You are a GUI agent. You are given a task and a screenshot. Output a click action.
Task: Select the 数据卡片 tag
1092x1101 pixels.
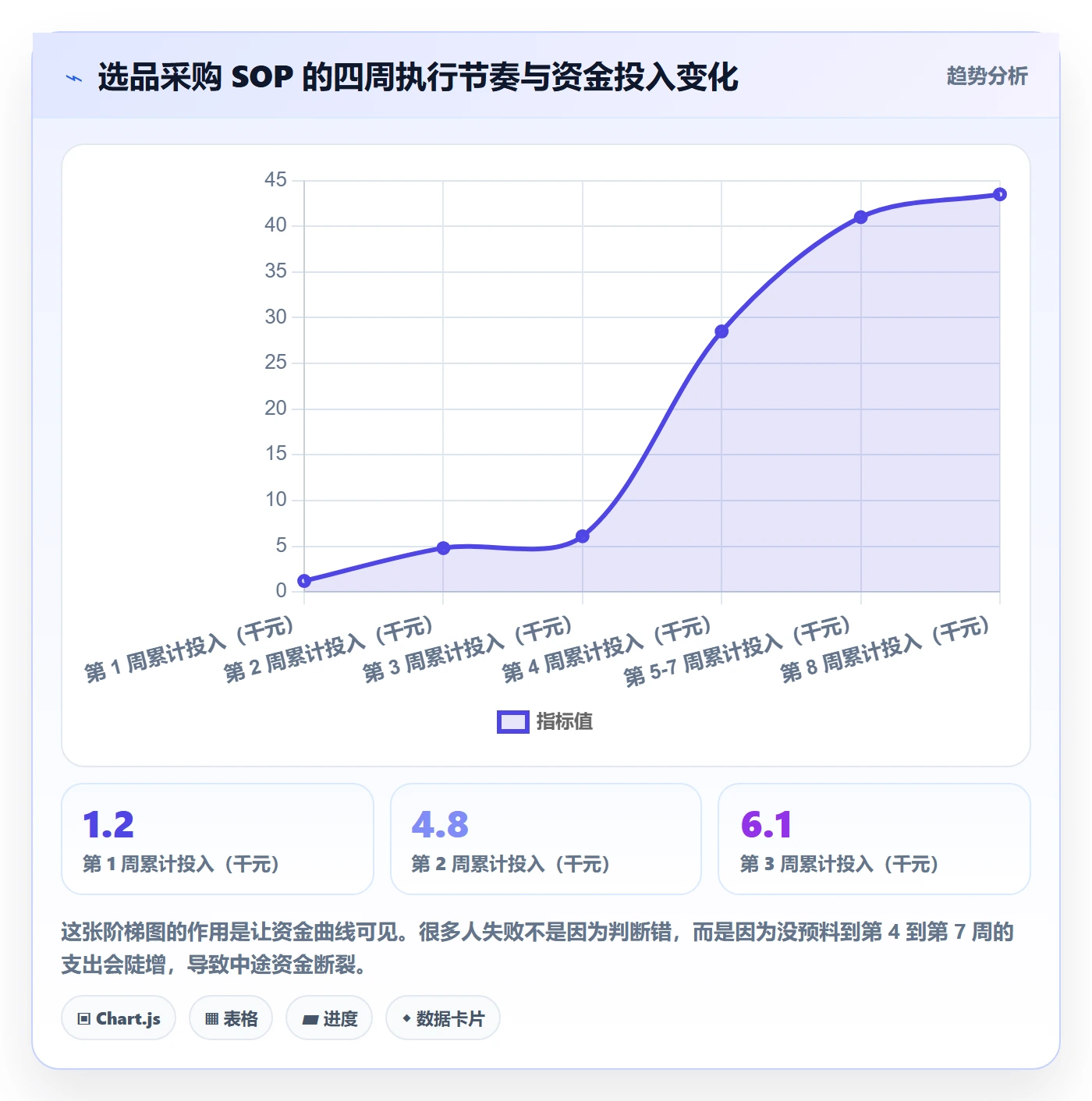[x=443, y=1018]
